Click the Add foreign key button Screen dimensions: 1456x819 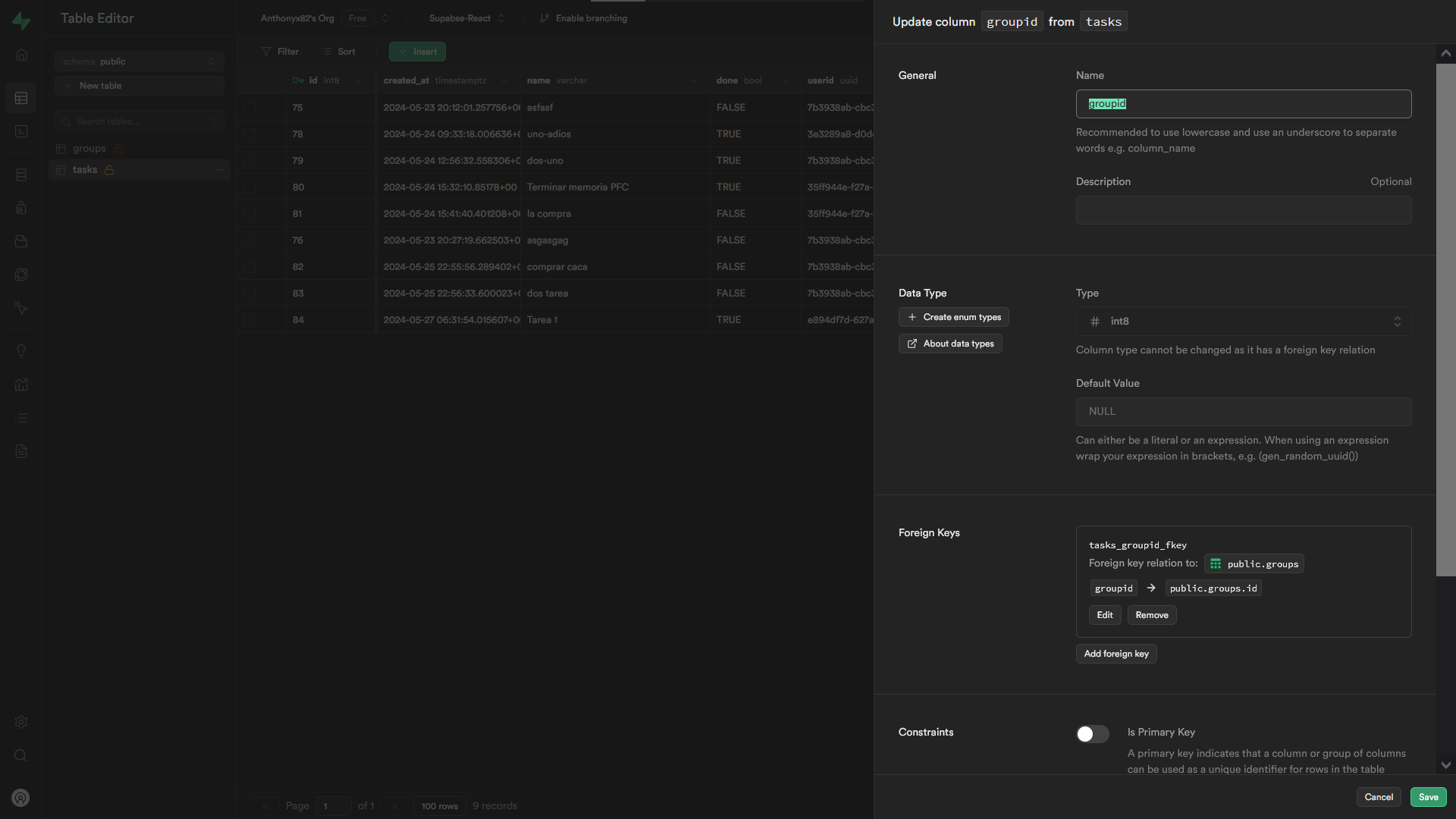1116,654
